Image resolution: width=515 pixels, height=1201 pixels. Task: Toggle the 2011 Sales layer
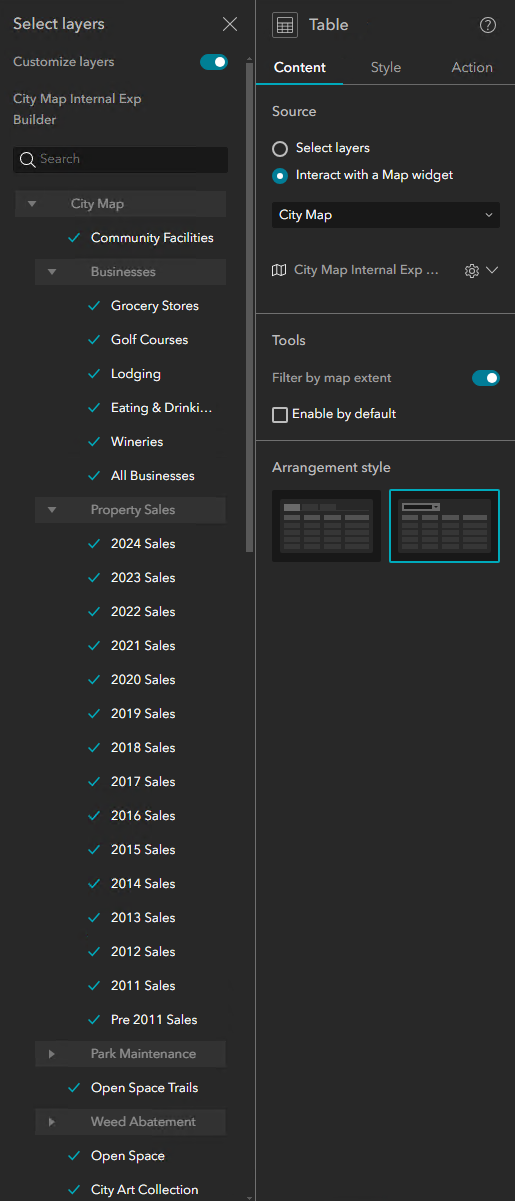(94, 986)
